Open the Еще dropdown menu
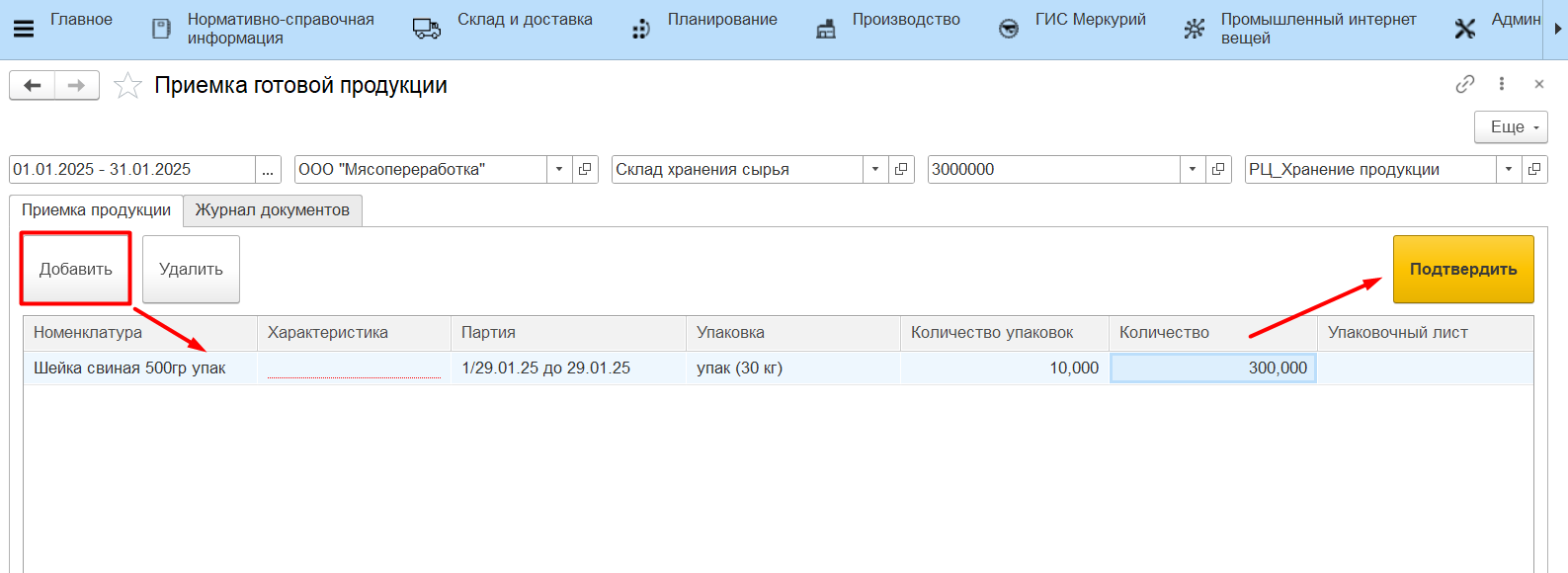This screenshot has height=573, width=1568. point(1511,127)
